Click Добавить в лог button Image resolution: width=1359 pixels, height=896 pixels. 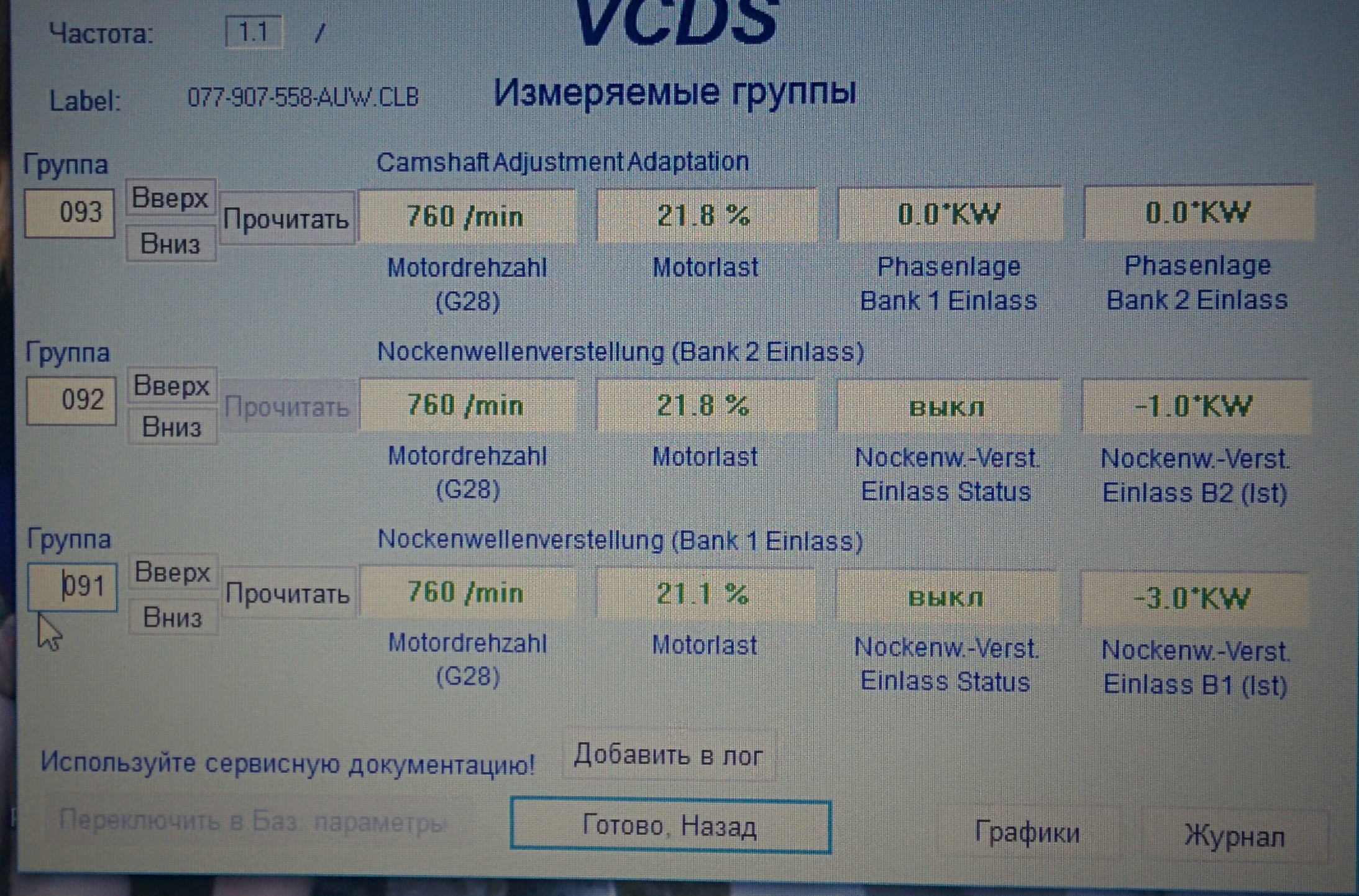tap(669, 756)
